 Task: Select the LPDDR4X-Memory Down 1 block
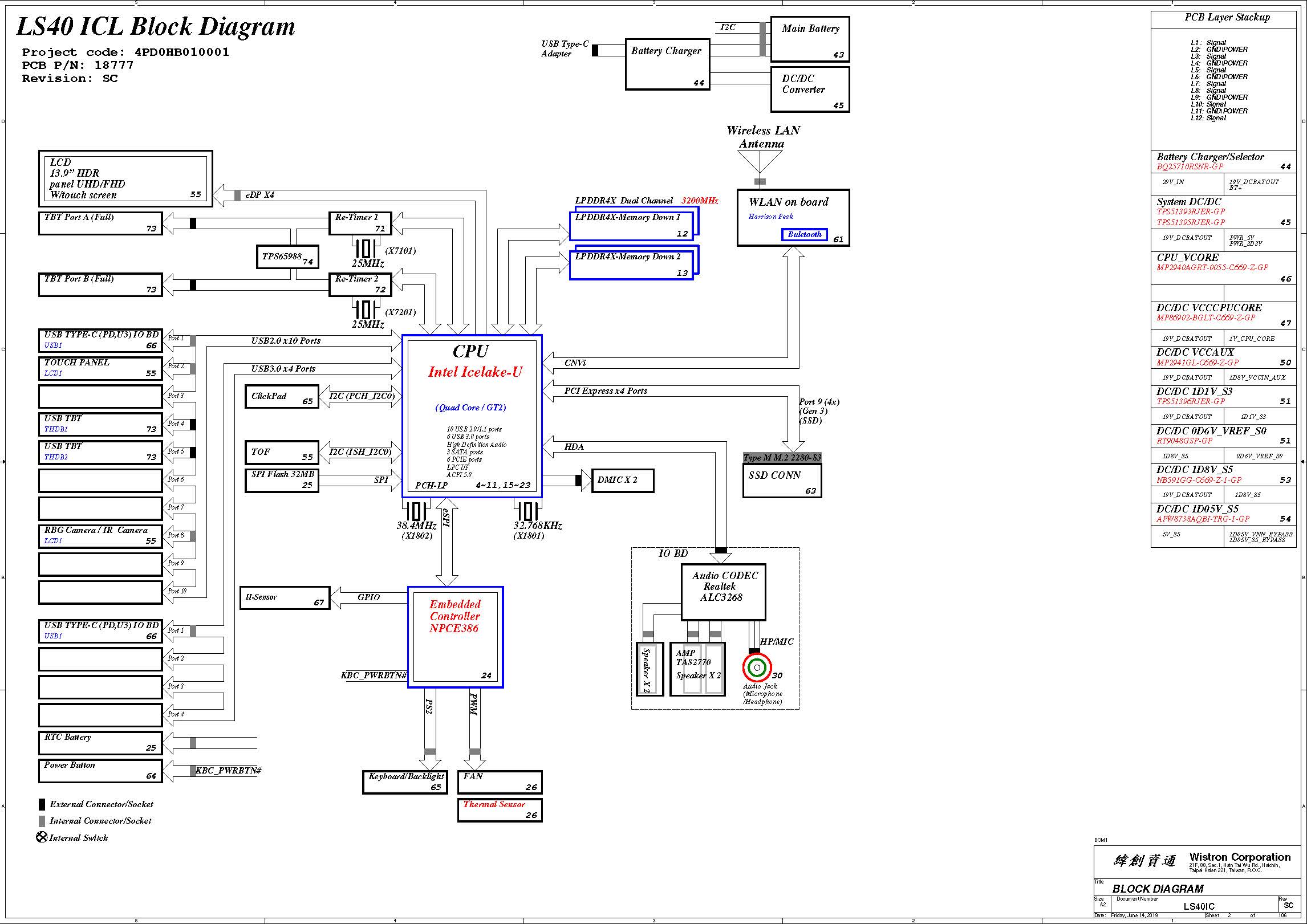tap(634, 224)
